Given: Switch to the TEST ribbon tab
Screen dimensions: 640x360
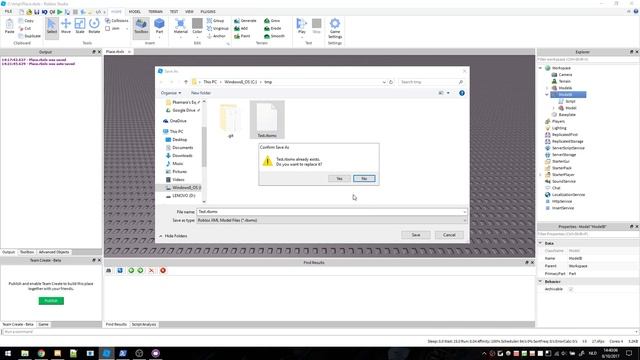Looking at the screenshot, I should click(x=174, y=11).
